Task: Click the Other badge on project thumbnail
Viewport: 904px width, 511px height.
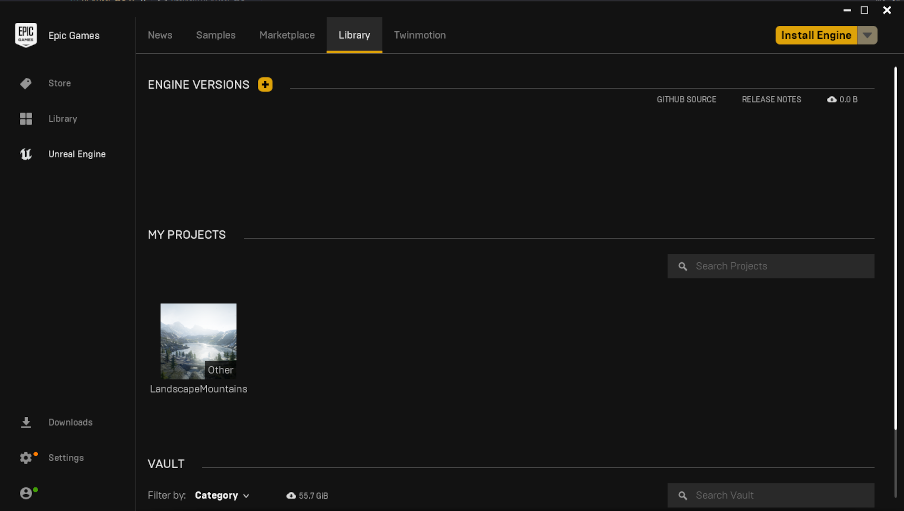Action: (220, 370)
